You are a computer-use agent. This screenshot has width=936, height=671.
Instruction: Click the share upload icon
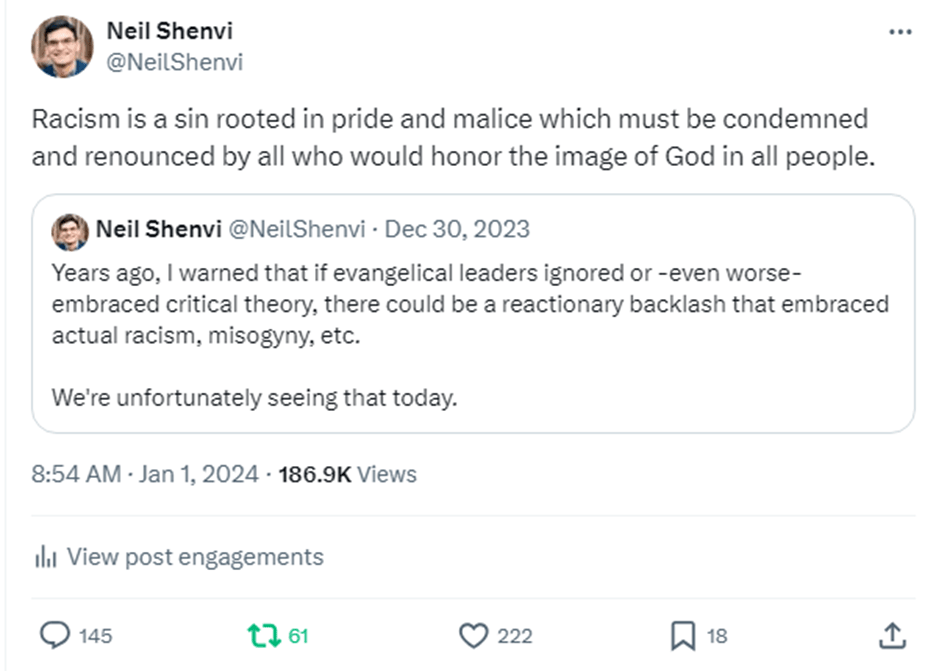point(893,635)
